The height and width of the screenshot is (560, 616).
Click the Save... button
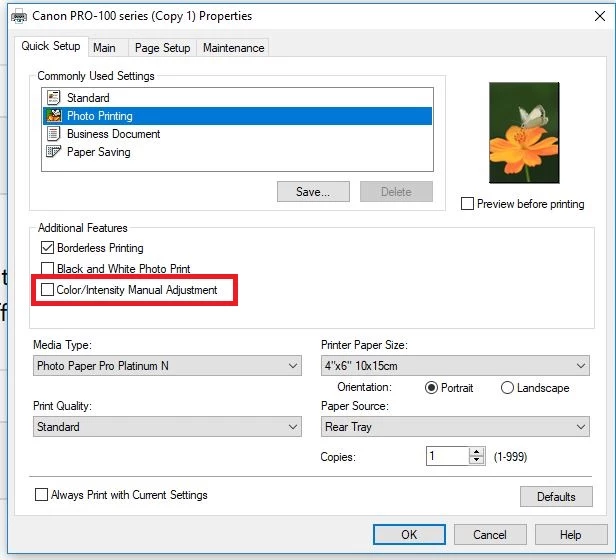coord(313,192)
